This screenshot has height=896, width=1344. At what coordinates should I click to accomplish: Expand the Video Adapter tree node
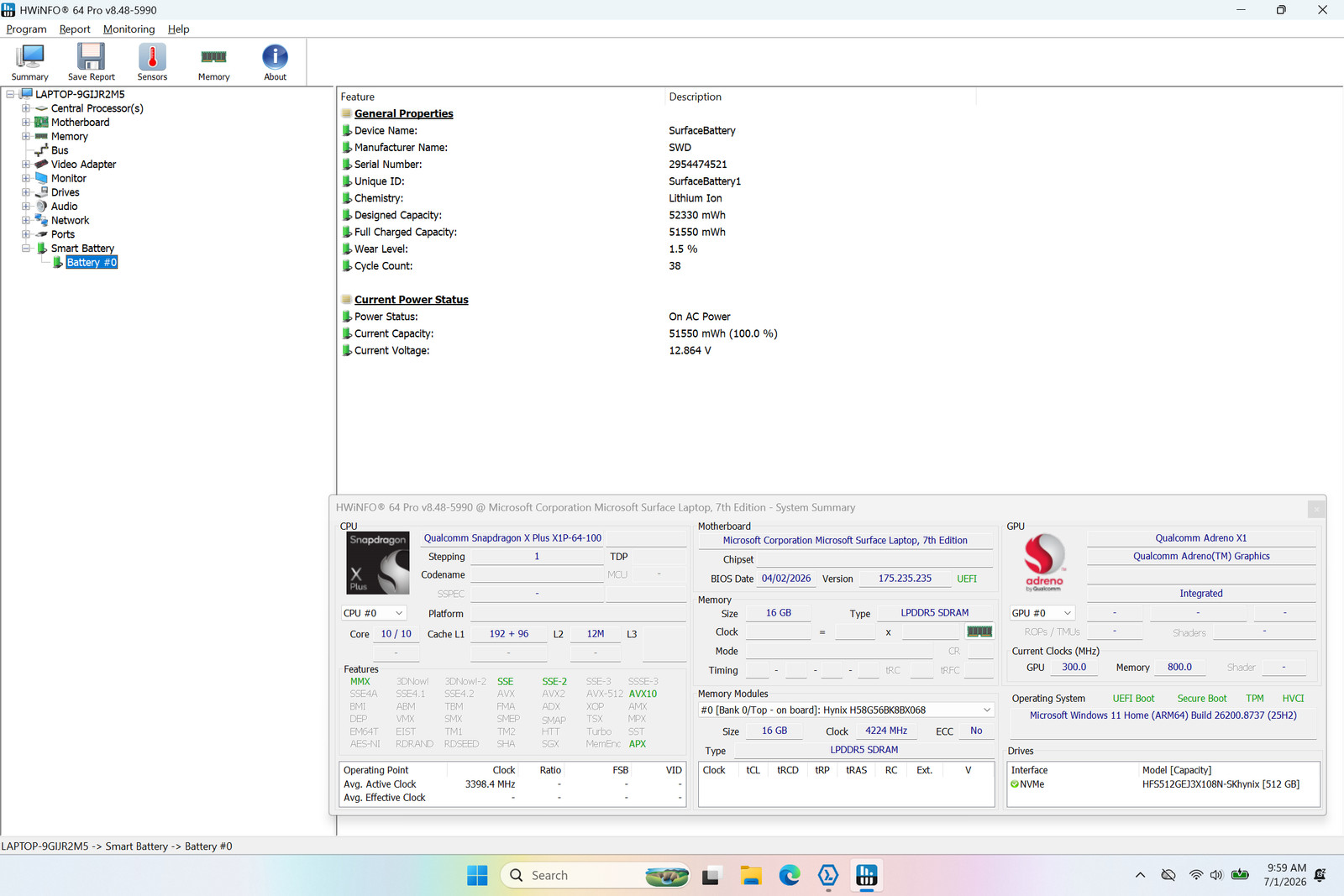coord(26,165)
